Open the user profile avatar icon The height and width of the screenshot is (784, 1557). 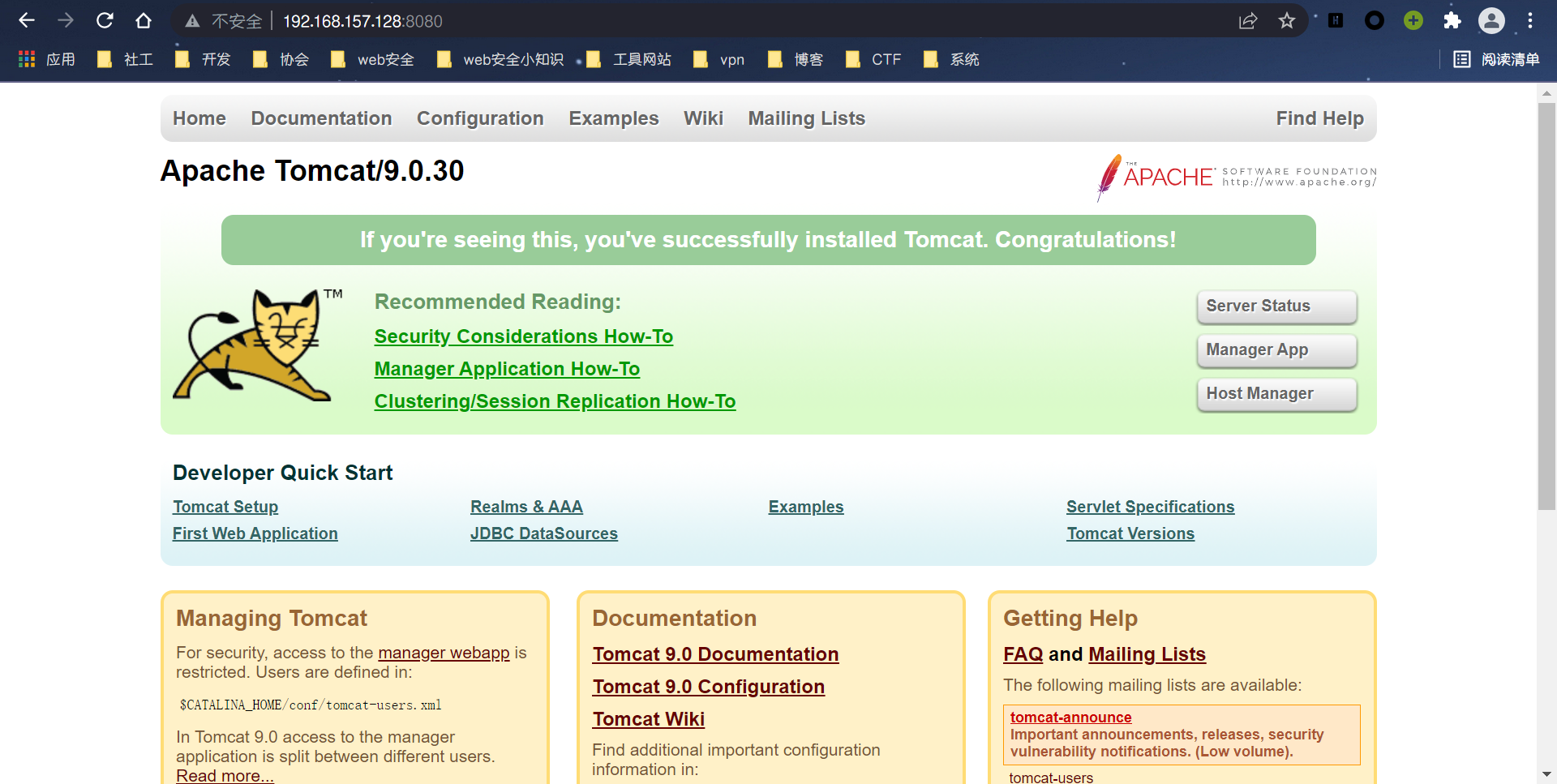[x=1491, y=21]
